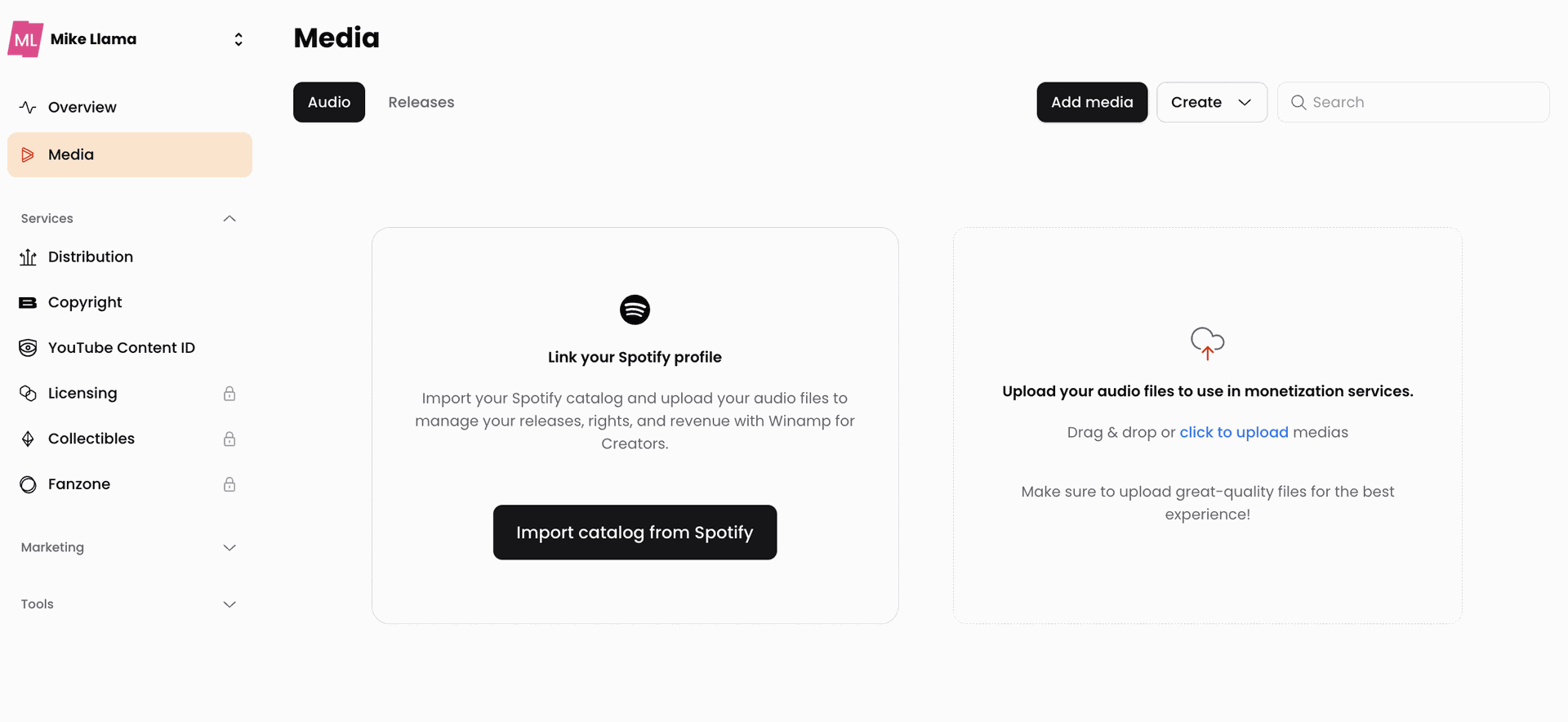This screenshot has width=1568, height=722.
Task: Select the Audio tab
Action: click(x=329, y=102)
